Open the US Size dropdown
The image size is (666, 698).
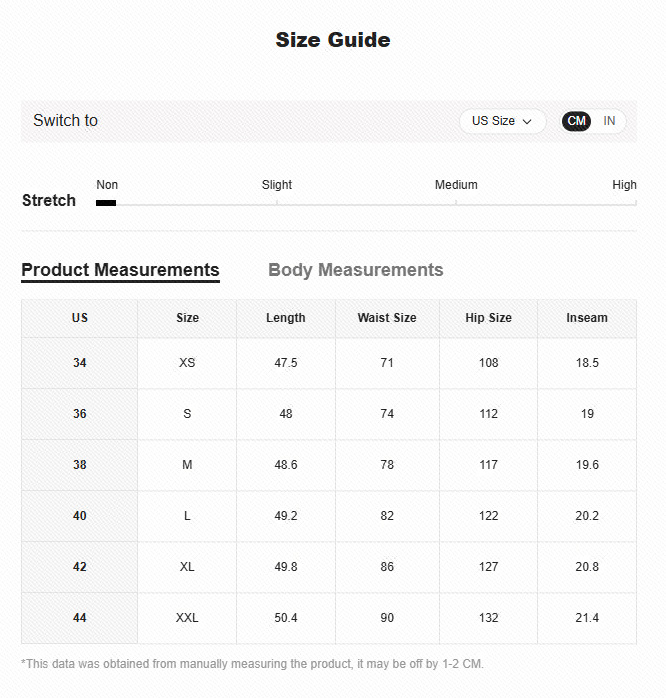pyautogui.click(x=502, y=121)
